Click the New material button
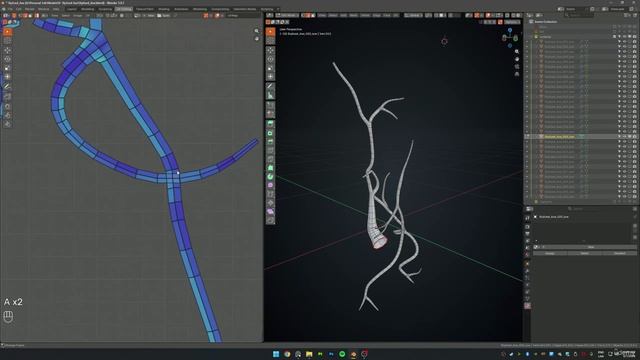The height and width of the screenshot is (360, 640). point(591,247)
